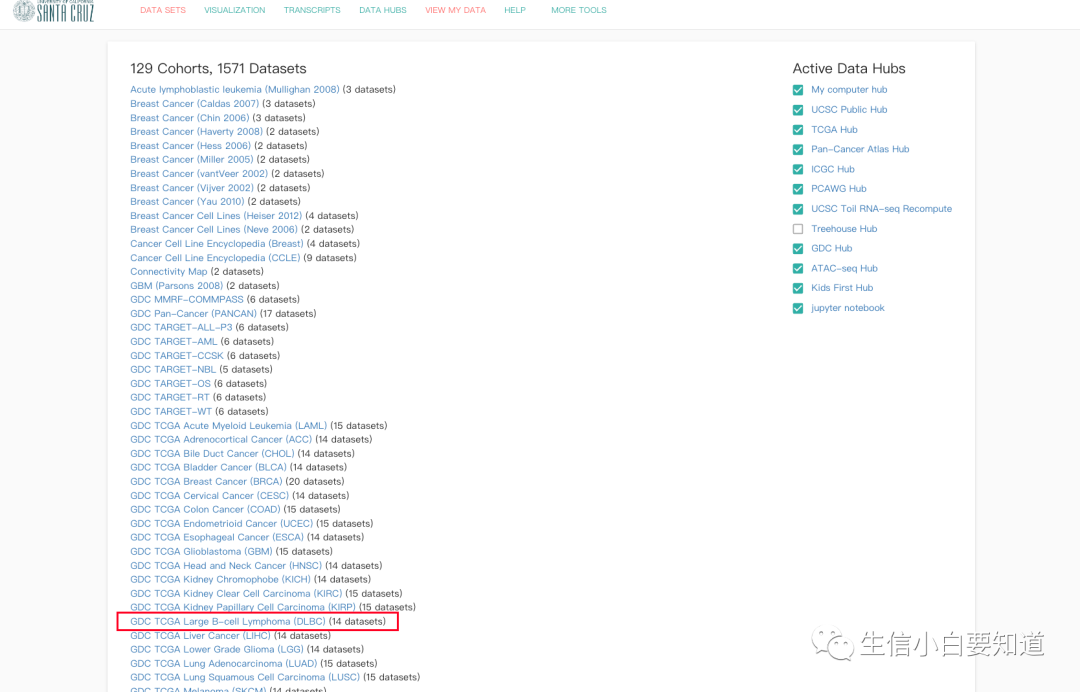Screen dimensions: 1080x692
Task: Open the ATAC-seq Hub link
Action: tap(844, 269)
